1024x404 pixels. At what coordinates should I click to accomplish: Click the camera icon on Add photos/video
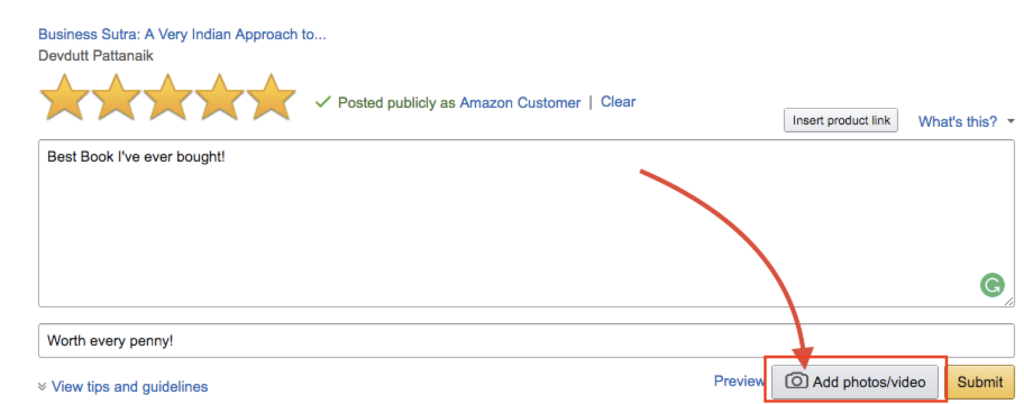796,381
